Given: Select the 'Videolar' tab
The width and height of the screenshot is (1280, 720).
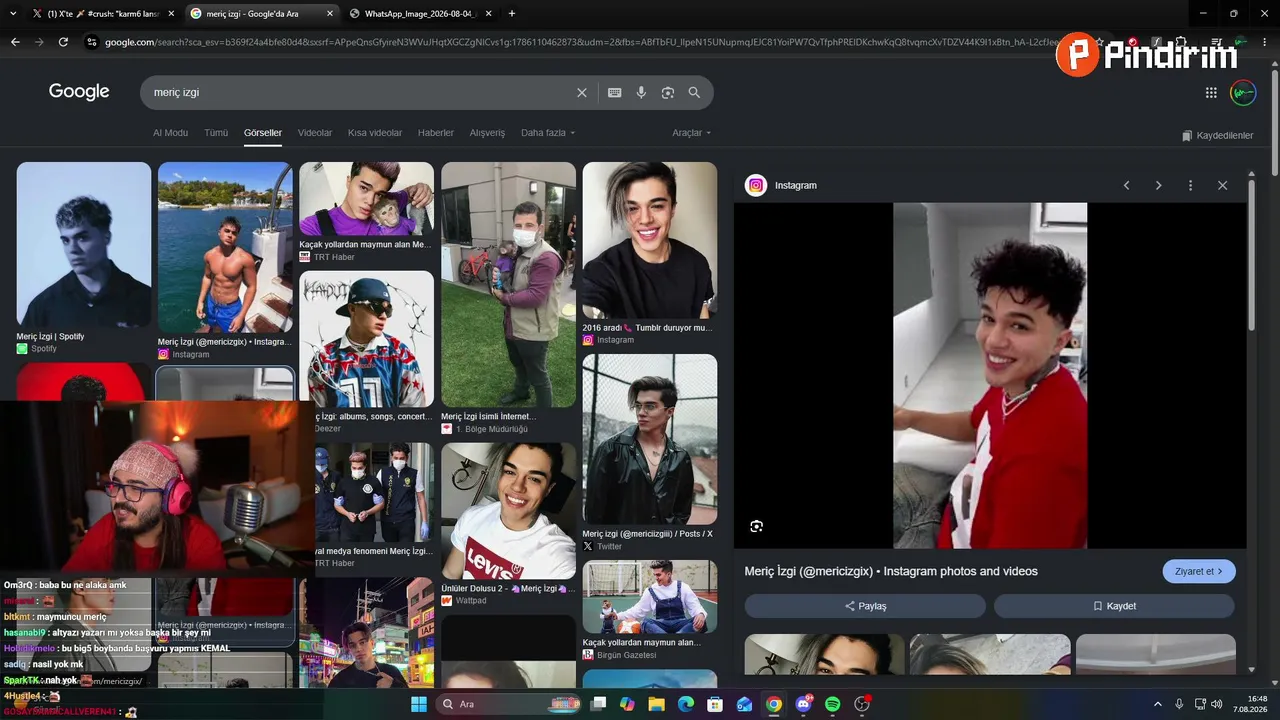Looking at the screenshot, I should click(315, 133).
